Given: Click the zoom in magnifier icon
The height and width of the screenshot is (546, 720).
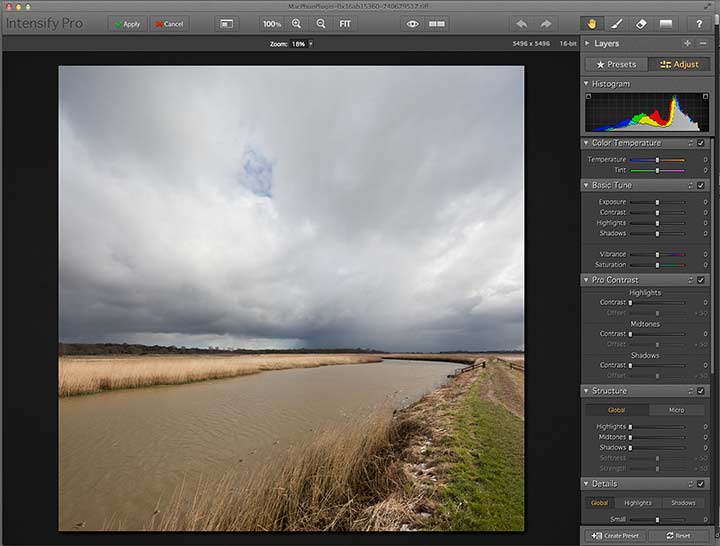Looking at the screenshot, I should pos(297,24).
